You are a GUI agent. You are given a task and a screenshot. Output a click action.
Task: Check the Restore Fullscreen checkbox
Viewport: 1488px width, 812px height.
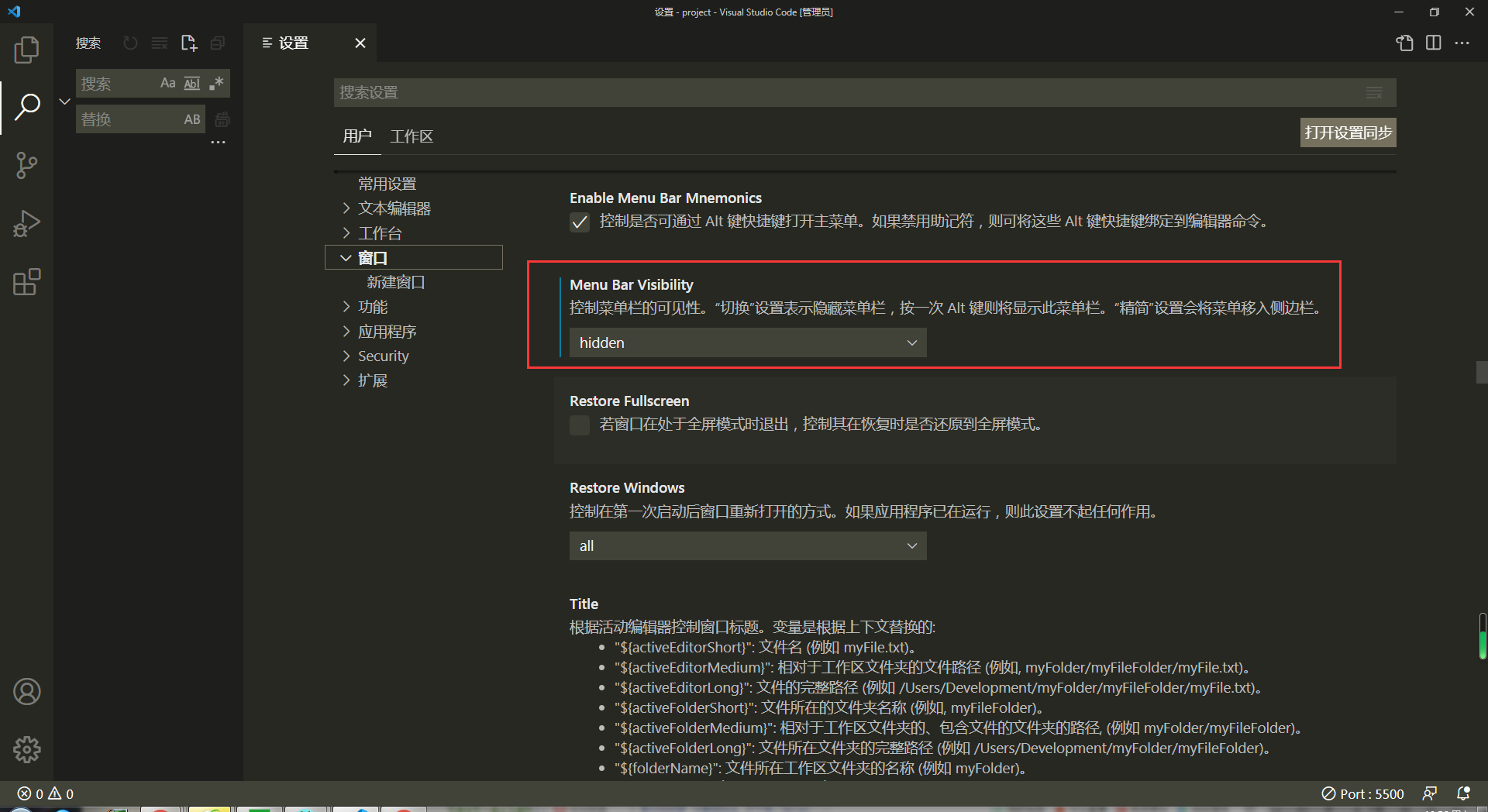pos(580,425)
